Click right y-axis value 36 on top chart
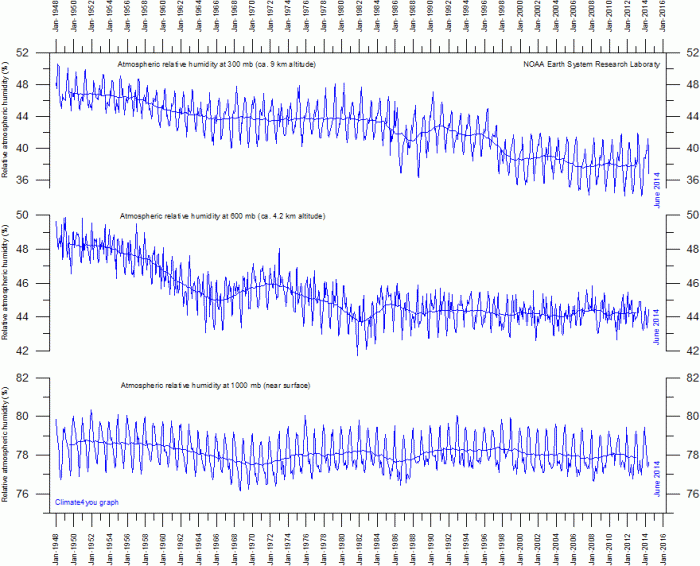The width and height of the screenshot is (700, 566). click(680, 180)
